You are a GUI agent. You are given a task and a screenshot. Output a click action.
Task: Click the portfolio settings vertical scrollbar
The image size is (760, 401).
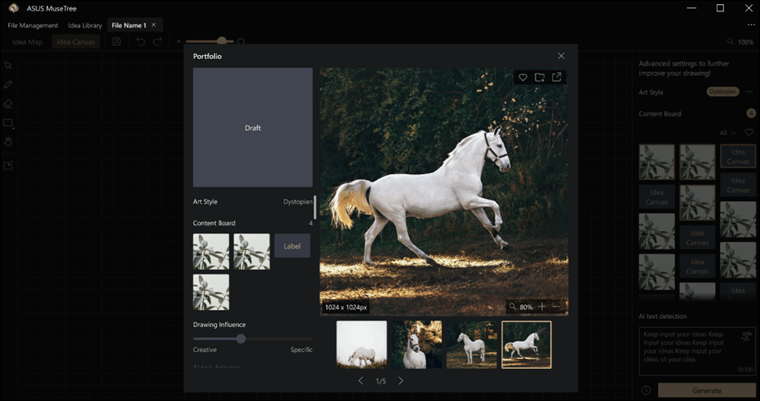[315, 208]
